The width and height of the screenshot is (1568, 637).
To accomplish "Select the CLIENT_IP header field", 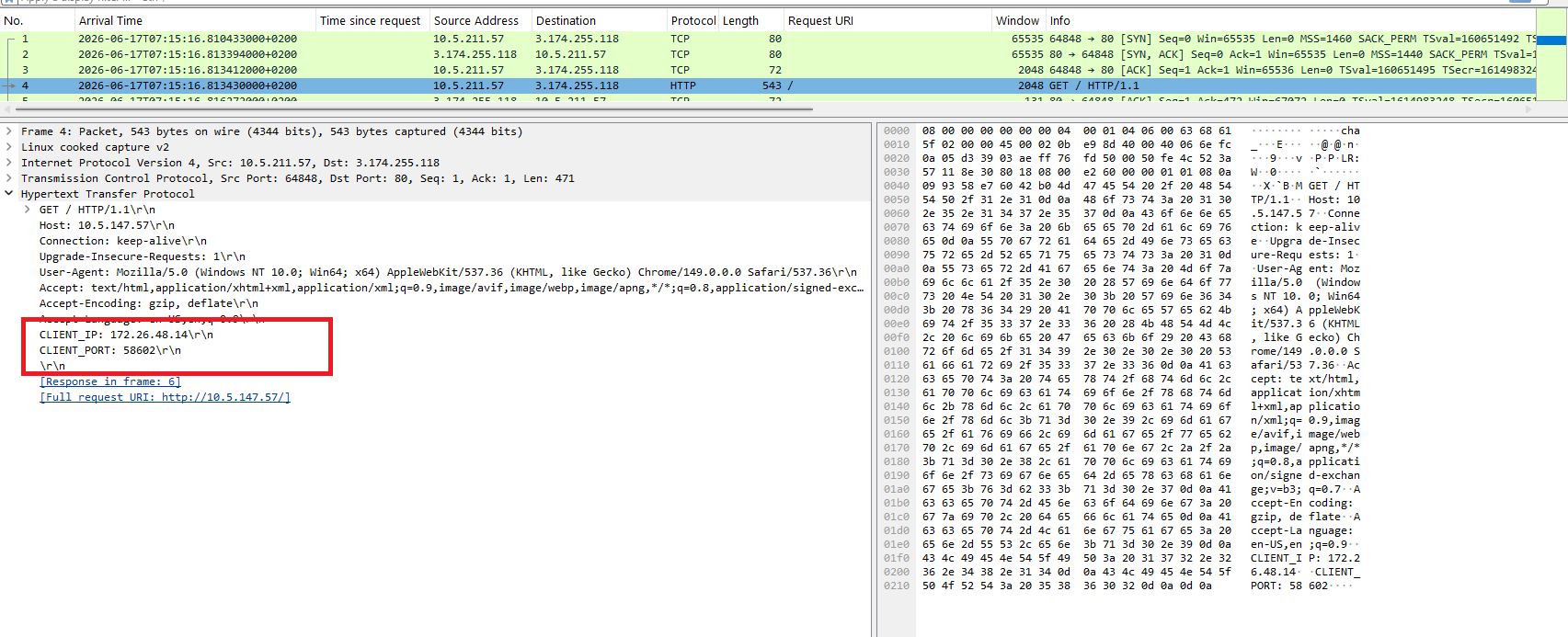I will pos(126,335).
